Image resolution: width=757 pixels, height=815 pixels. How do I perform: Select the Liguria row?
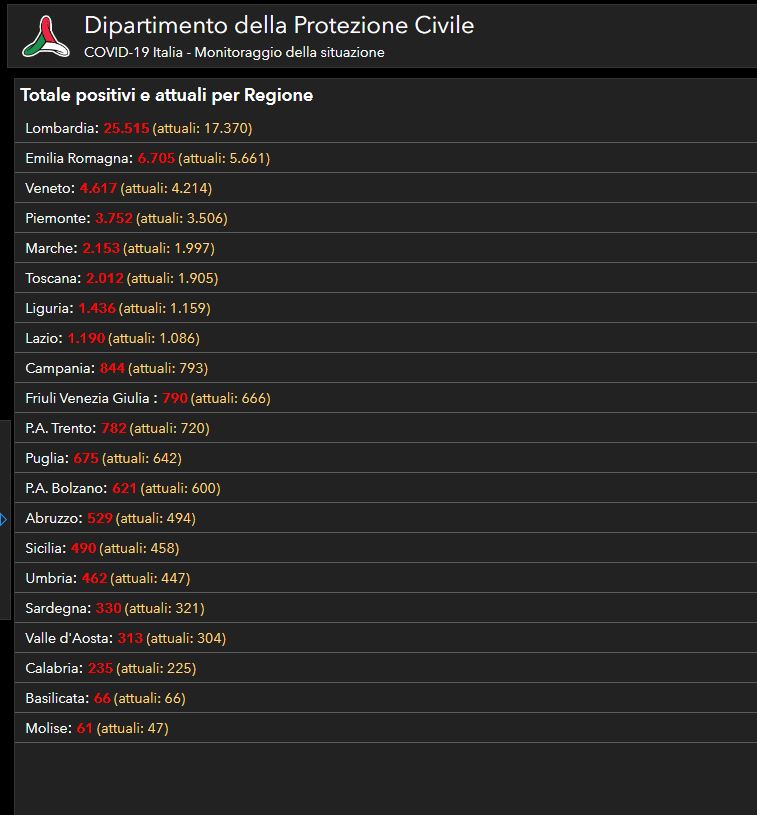tap(118, 308)
